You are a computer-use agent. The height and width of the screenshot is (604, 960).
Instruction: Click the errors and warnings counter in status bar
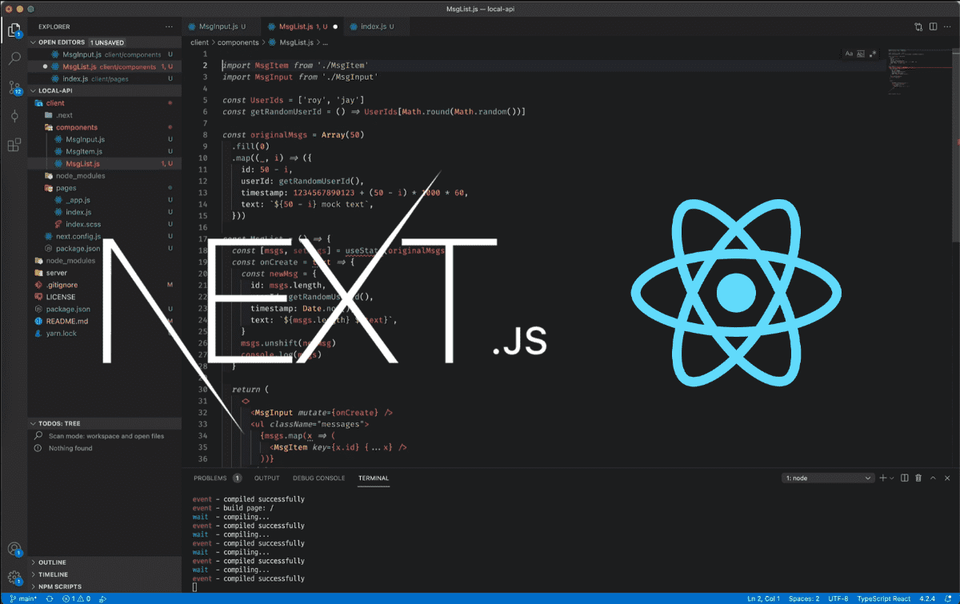[77, 598]
